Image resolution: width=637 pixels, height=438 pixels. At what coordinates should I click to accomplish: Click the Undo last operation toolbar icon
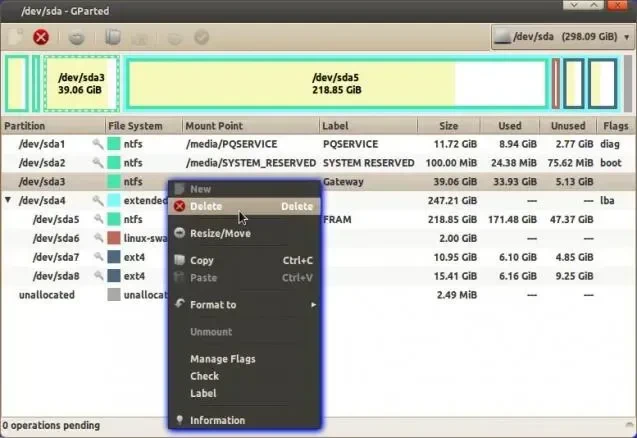(x=175, y=38)
